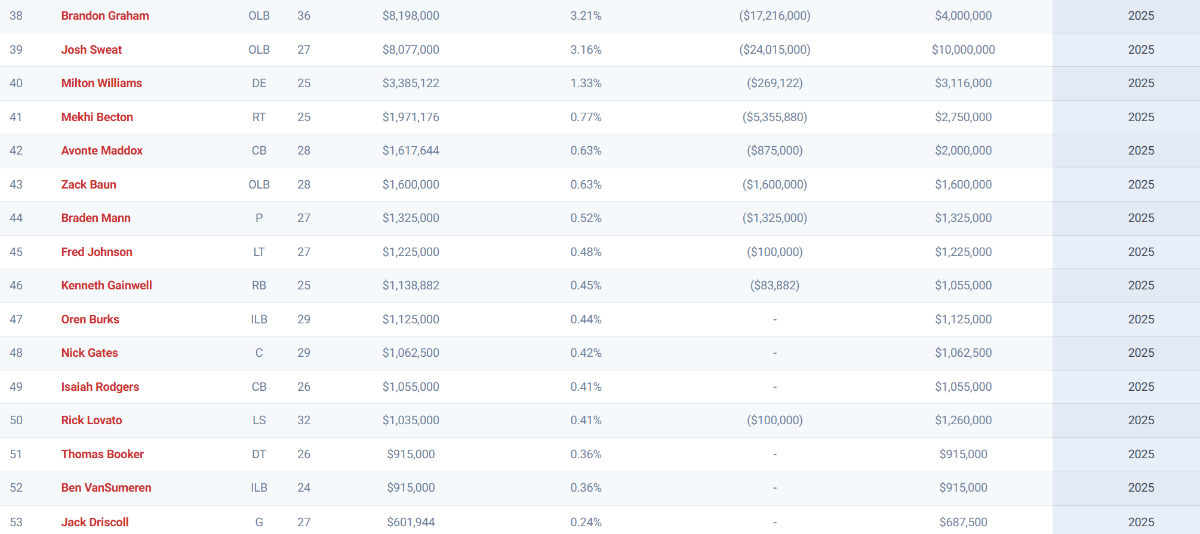This screenshot has width=1200, height=534.
Task: Open Oren Burks' player profile
Action: coord(90,320)
